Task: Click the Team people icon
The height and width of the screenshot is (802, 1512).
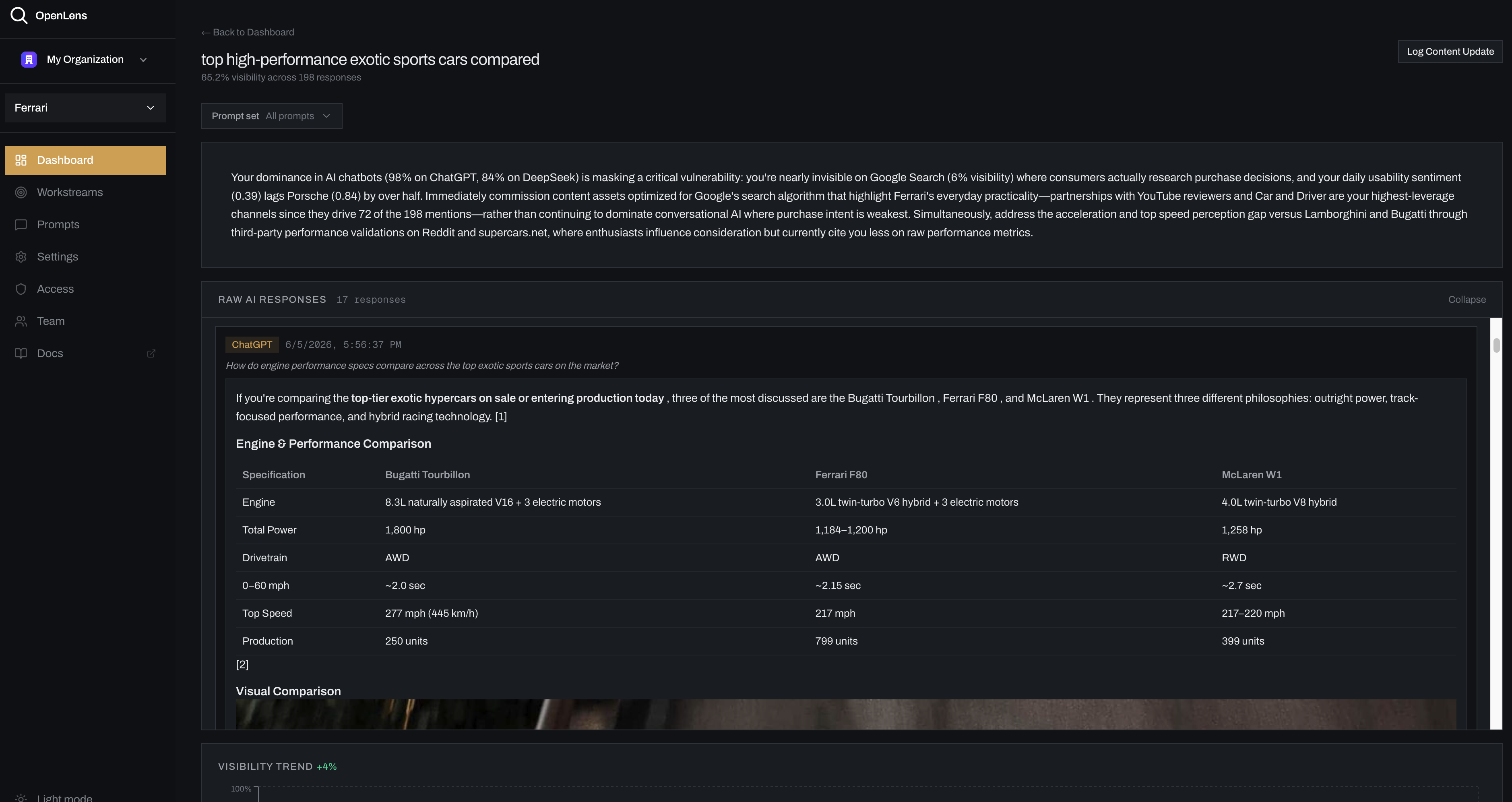Action: tap(21, 321)
